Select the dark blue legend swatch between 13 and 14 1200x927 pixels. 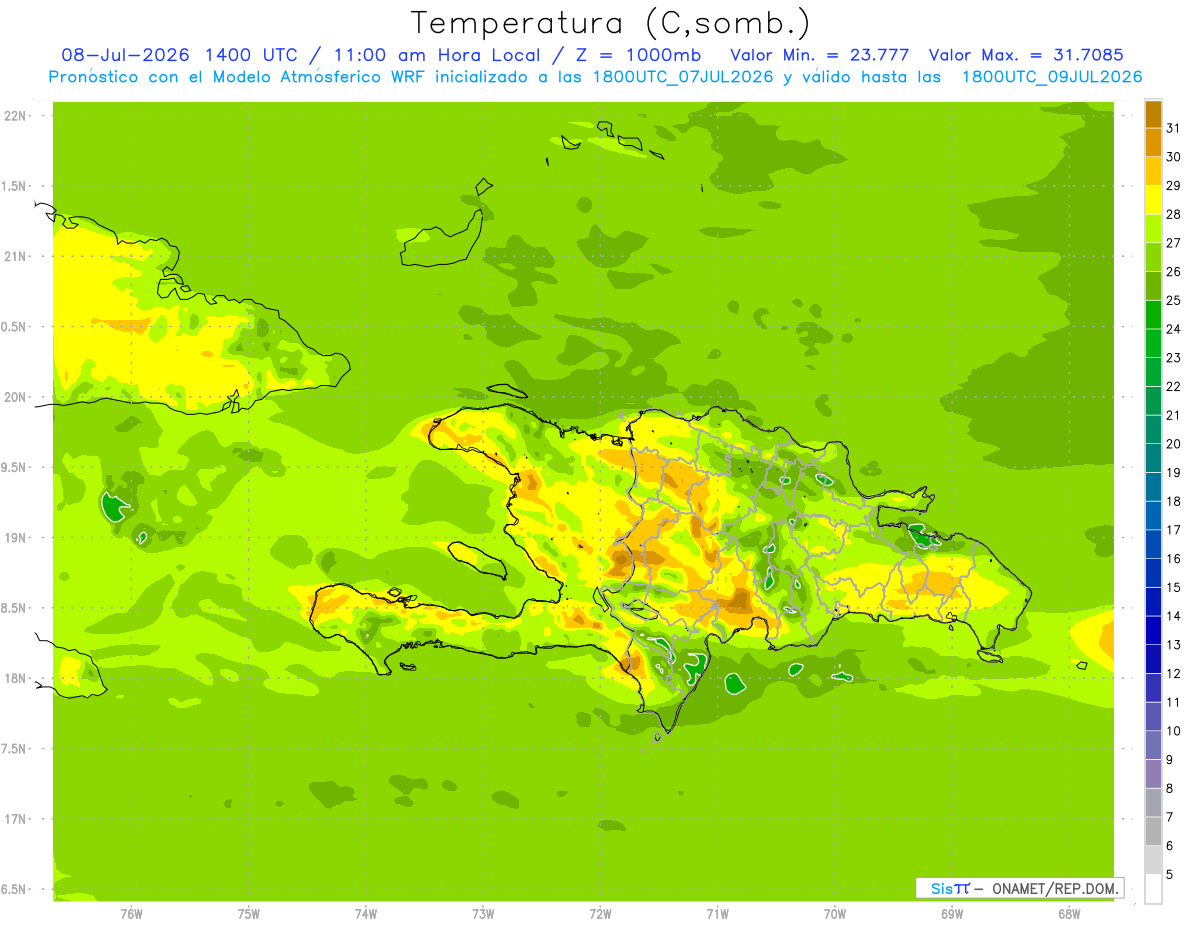[1153, 630]
